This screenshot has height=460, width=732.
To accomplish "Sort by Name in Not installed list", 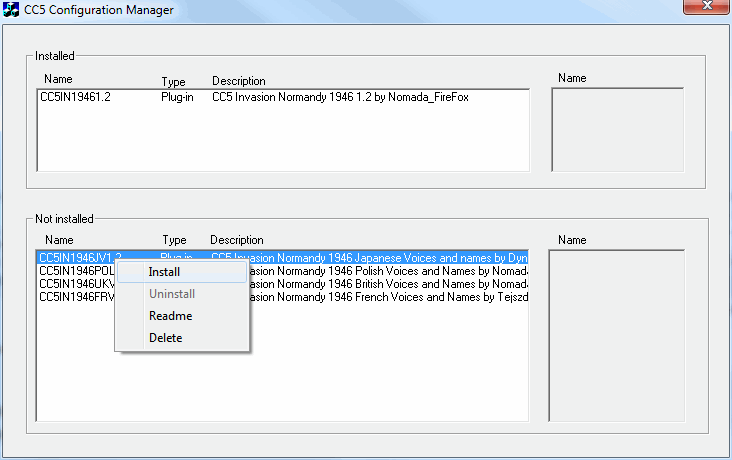I will 59,240.
